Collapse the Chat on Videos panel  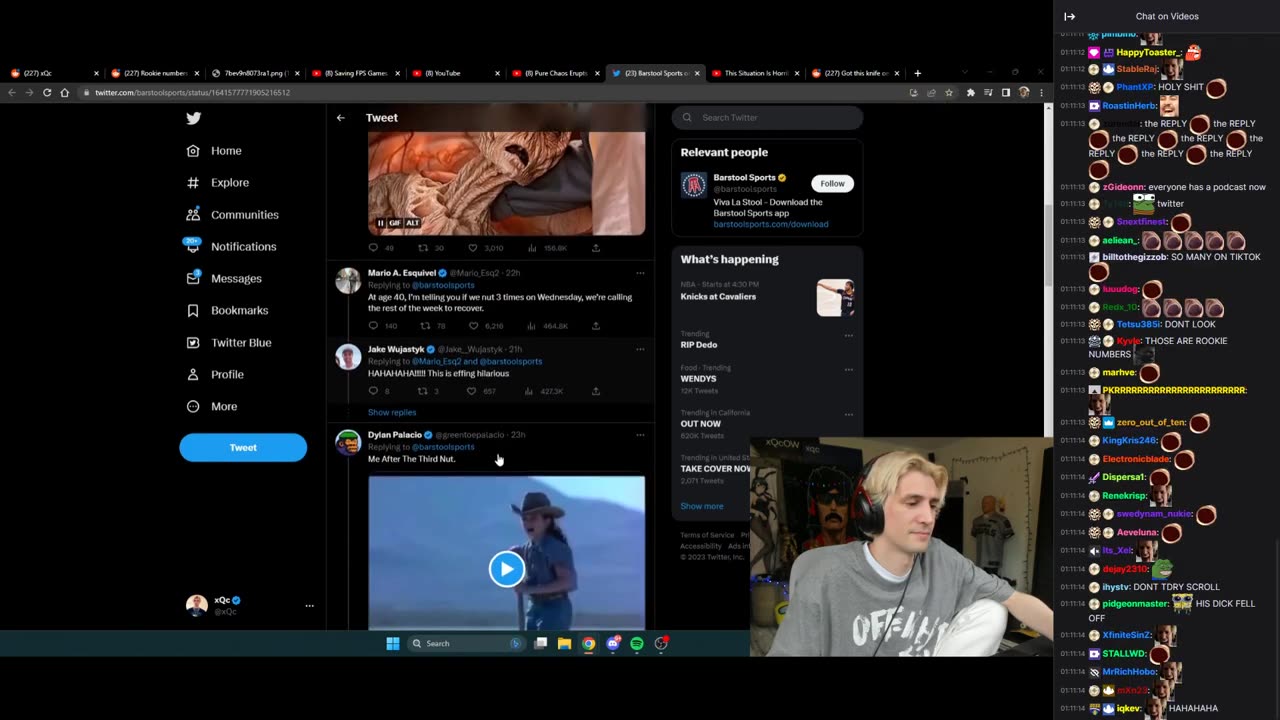pos(1069,16)
